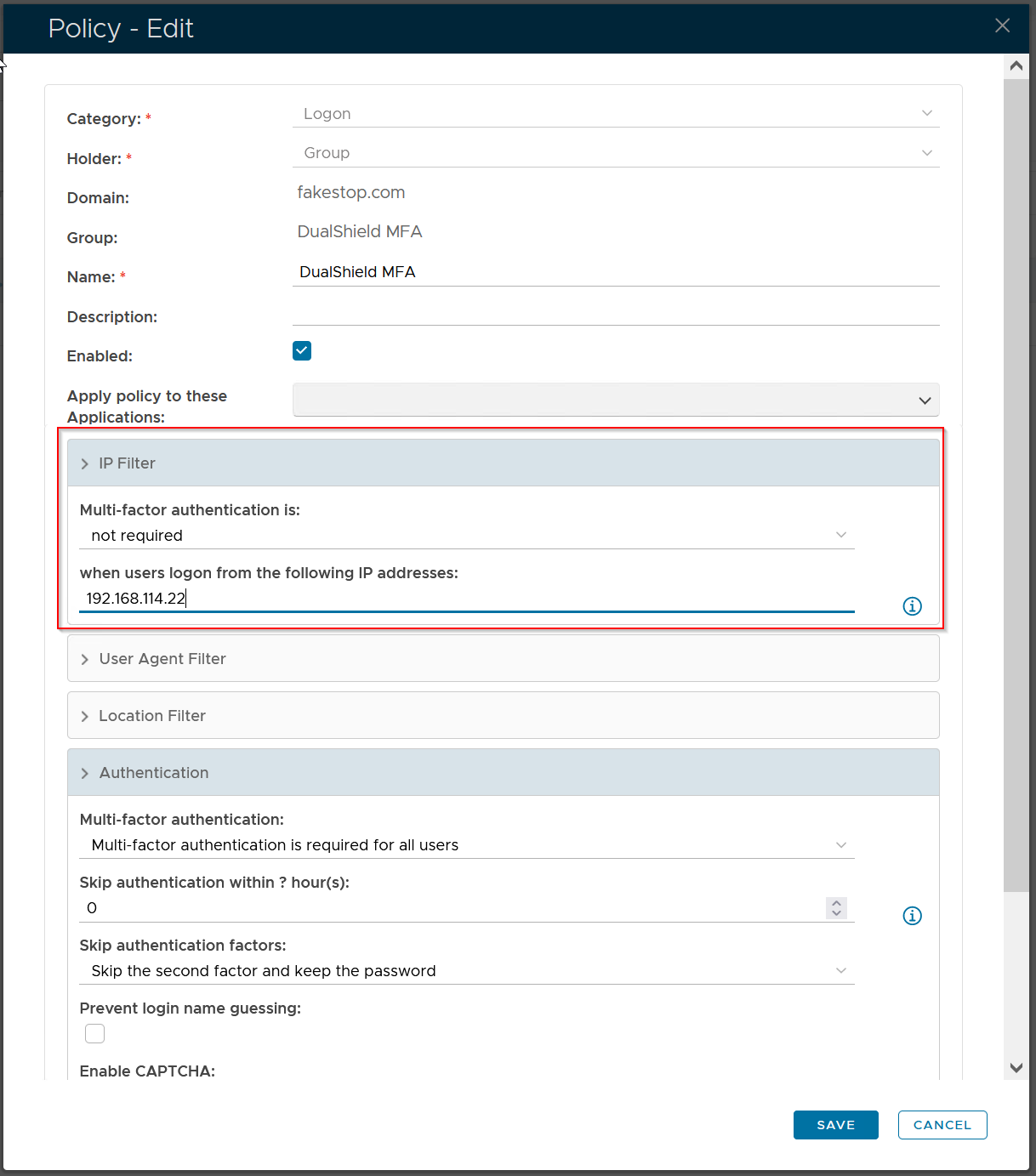Click the scroll down arrow on scrollbar
The height and width of the screenshot is (1176, 1036).
(x=1016, y=1068)
